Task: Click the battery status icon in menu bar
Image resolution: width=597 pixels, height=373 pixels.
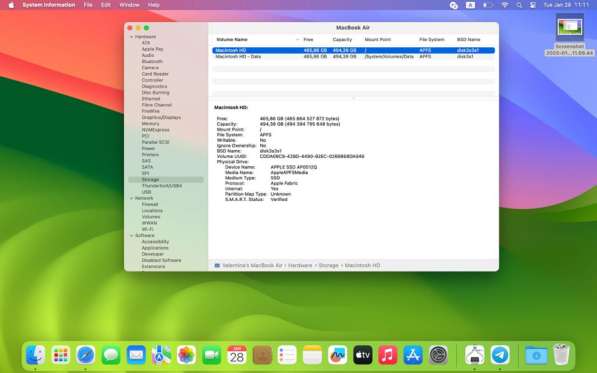Action: [x=488, y=5]
